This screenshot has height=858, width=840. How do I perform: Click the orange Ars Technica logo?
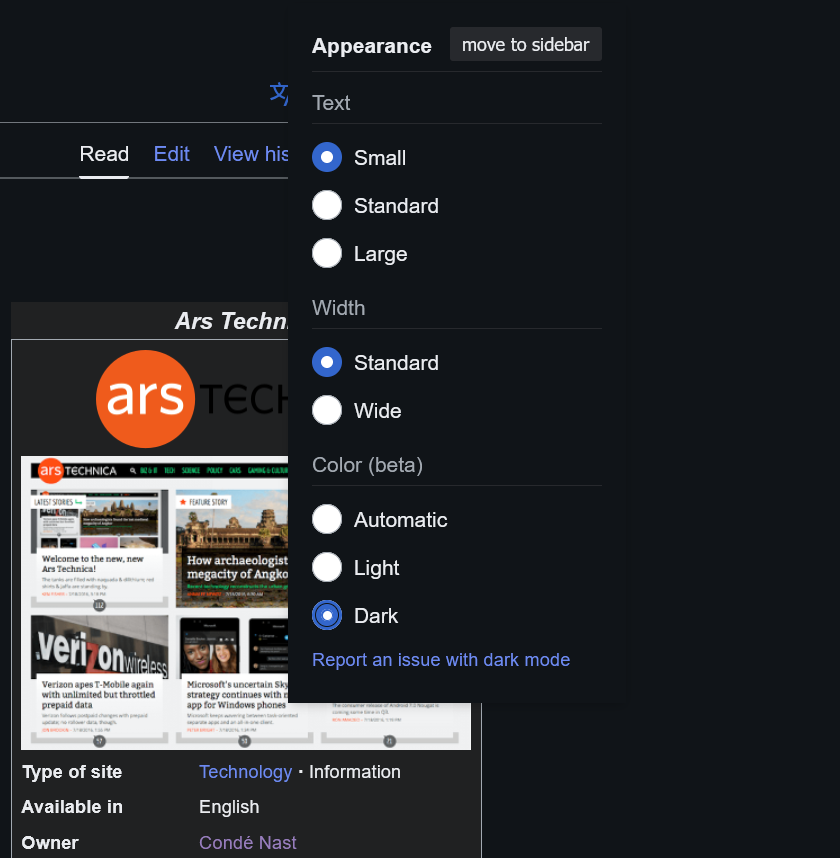(x=145, y=398)
